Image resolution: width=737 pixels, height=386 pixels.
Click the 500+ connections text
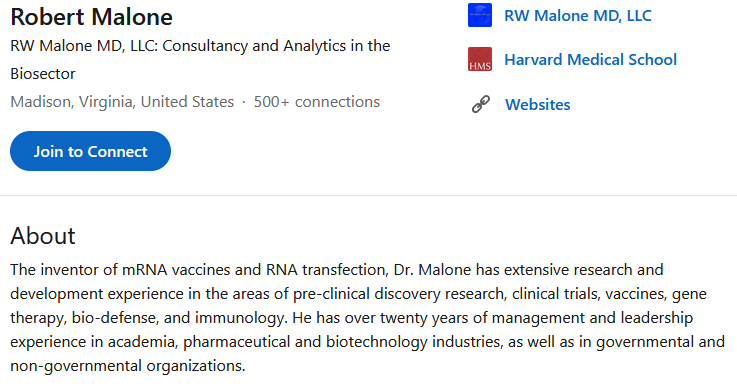pos(317,102)
